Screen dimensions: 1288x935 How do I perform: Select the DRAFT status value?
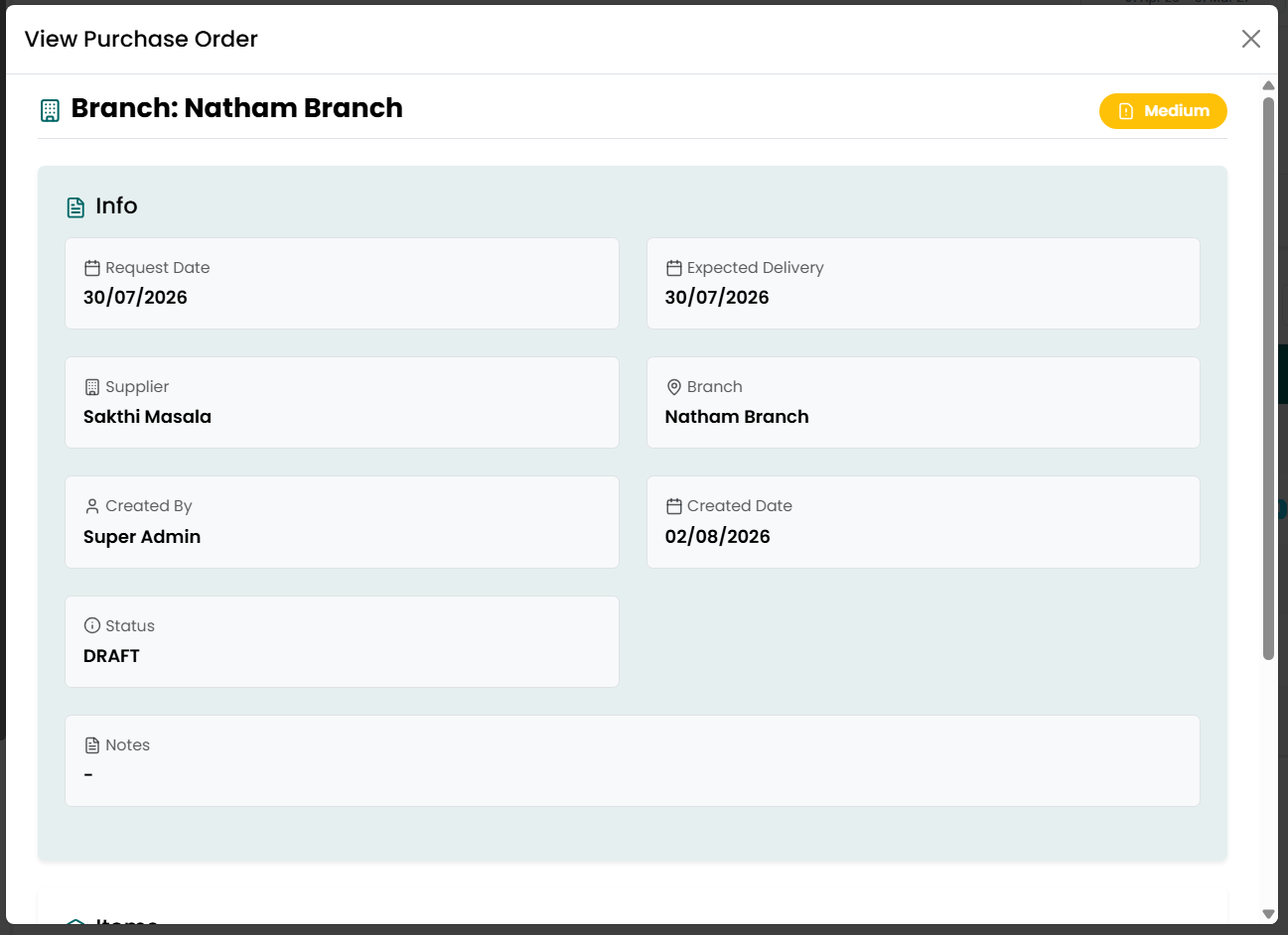(x=111, y=656)
